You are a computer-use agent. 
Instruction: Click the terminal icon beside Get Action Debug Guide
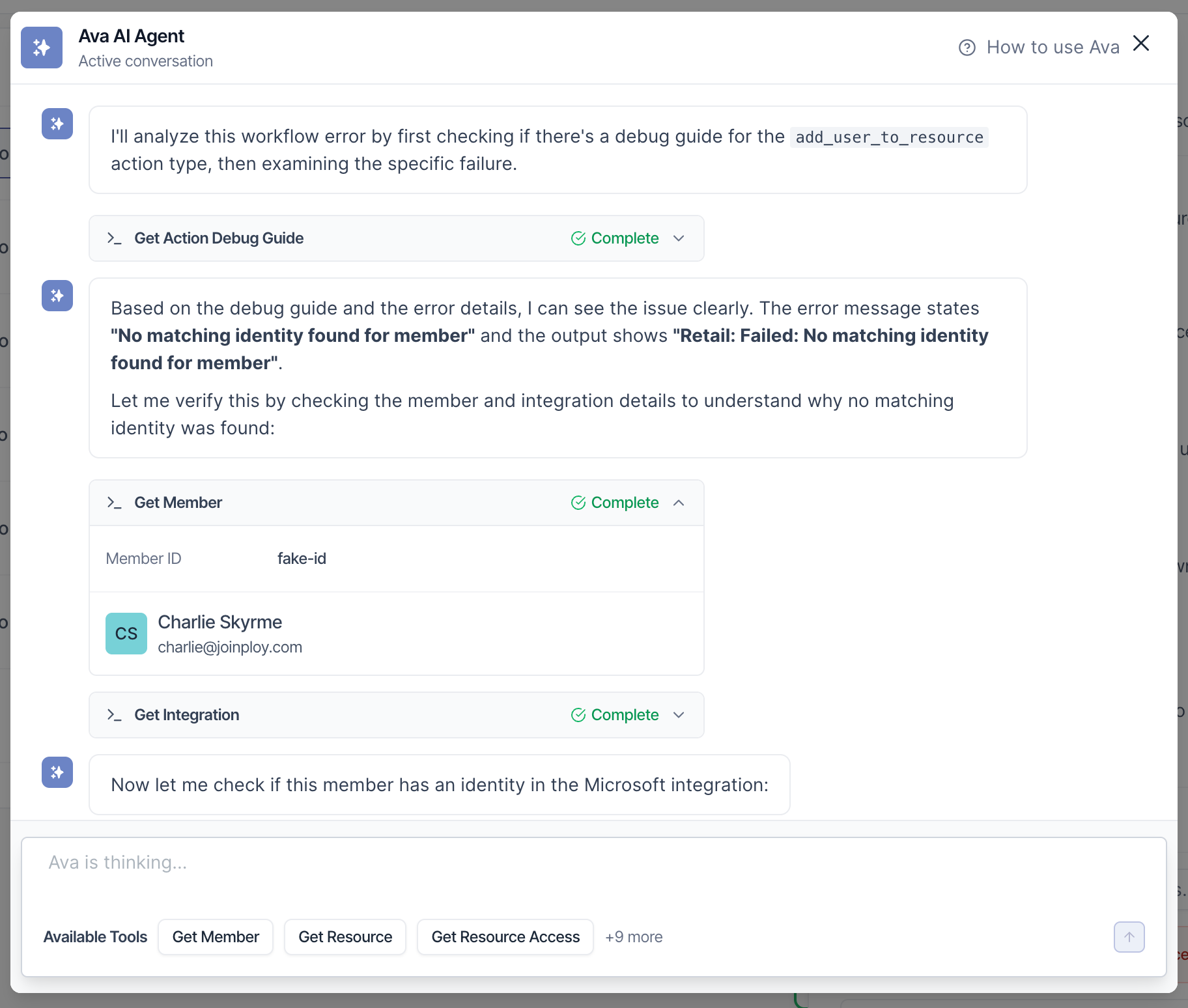point(115,238)
